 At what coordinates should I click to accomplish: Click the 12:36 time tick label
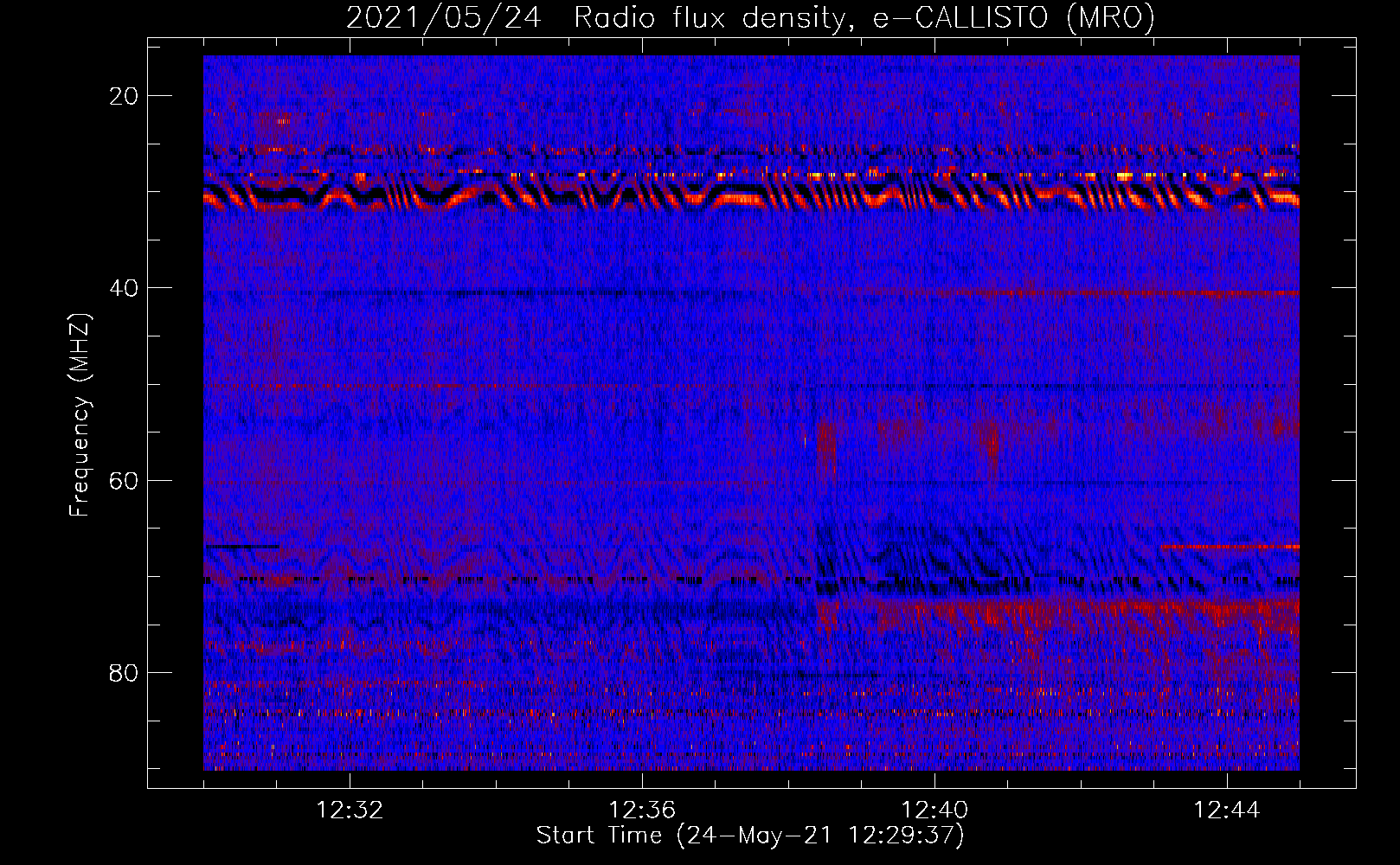point(642,811)
